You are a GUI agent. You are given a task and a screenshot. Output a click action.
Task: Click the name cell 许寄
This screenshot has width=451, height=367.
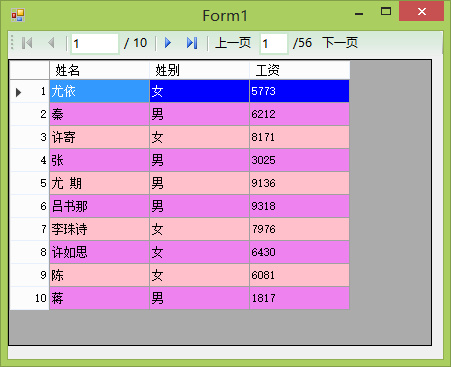[99, 137]
